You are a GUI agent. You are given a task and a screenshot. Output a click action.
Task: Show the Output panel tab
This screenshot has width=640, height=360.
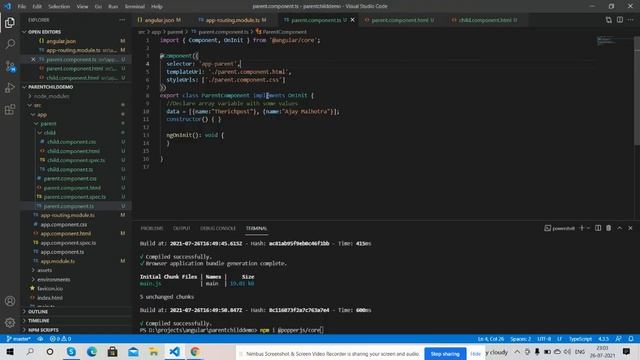pos(182,228)
